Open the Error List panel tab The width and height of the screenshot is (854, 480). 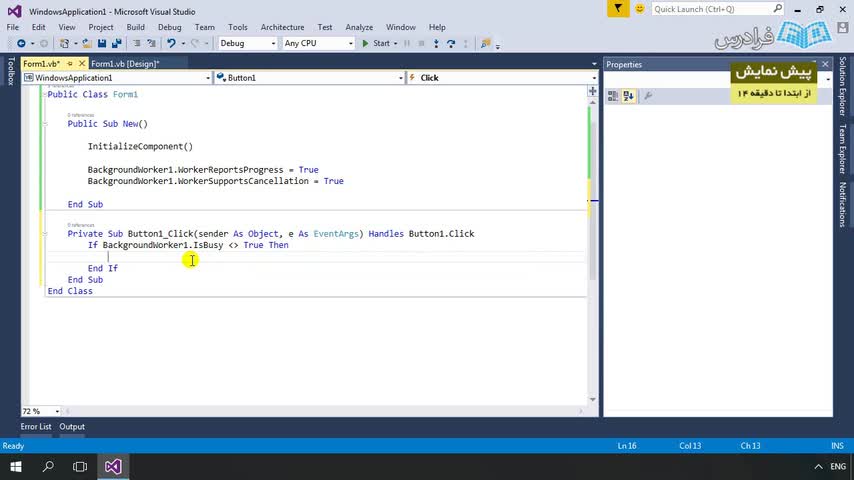(x=36, y=427)
